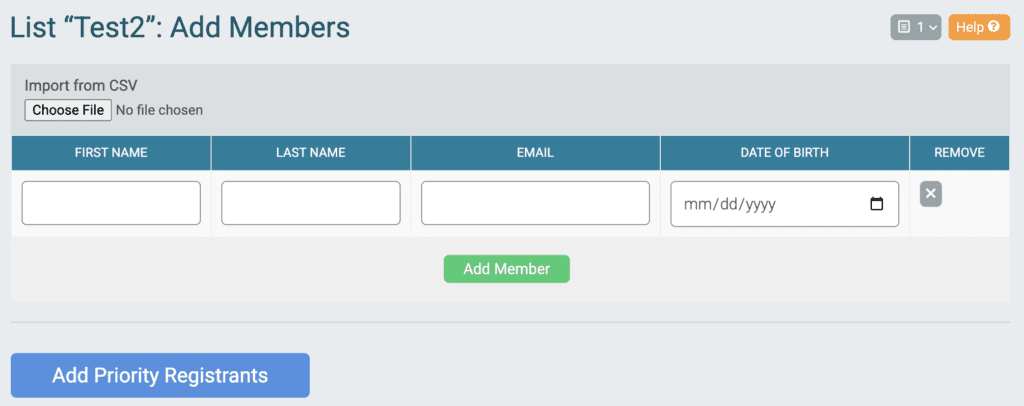The width and height of the screenshot is (1024, 406).
Task: Click the list icon beside the number 1
Action: pos(904,27)
